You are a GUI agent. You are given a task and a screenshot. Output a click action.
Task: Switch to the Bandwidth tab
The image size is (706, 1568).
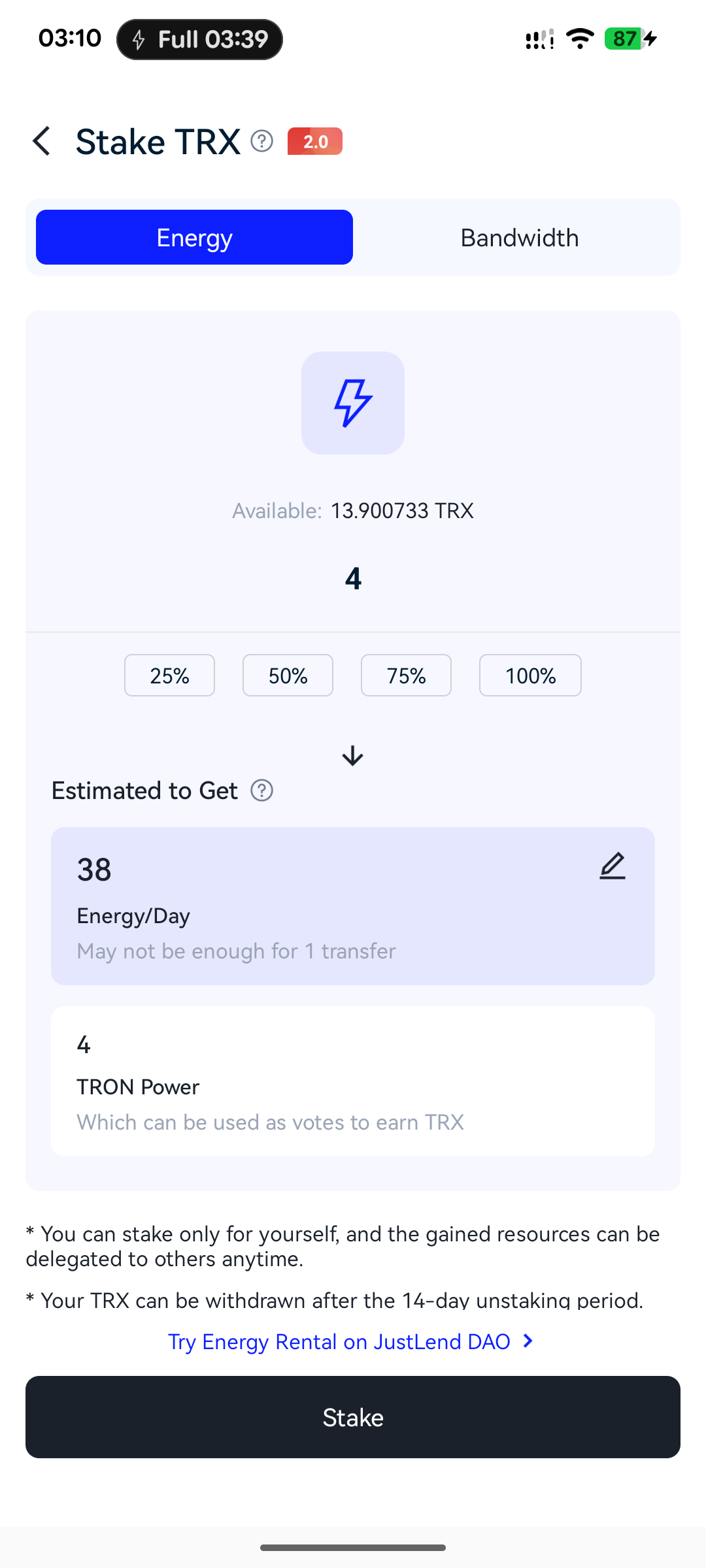pyautogui.click(x=520, y=237)
